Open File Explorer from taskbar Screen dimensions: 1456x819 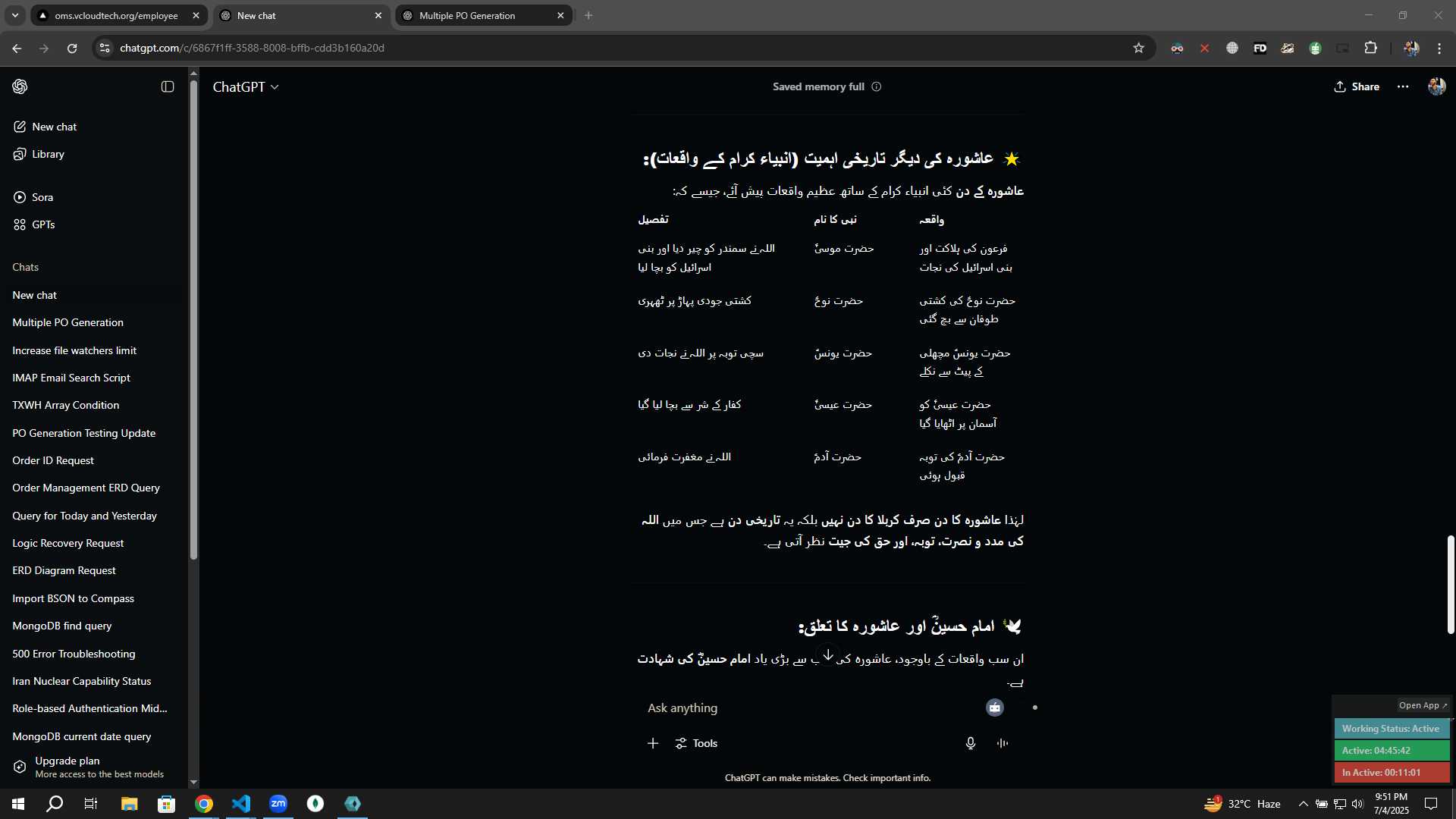[129, 804]
